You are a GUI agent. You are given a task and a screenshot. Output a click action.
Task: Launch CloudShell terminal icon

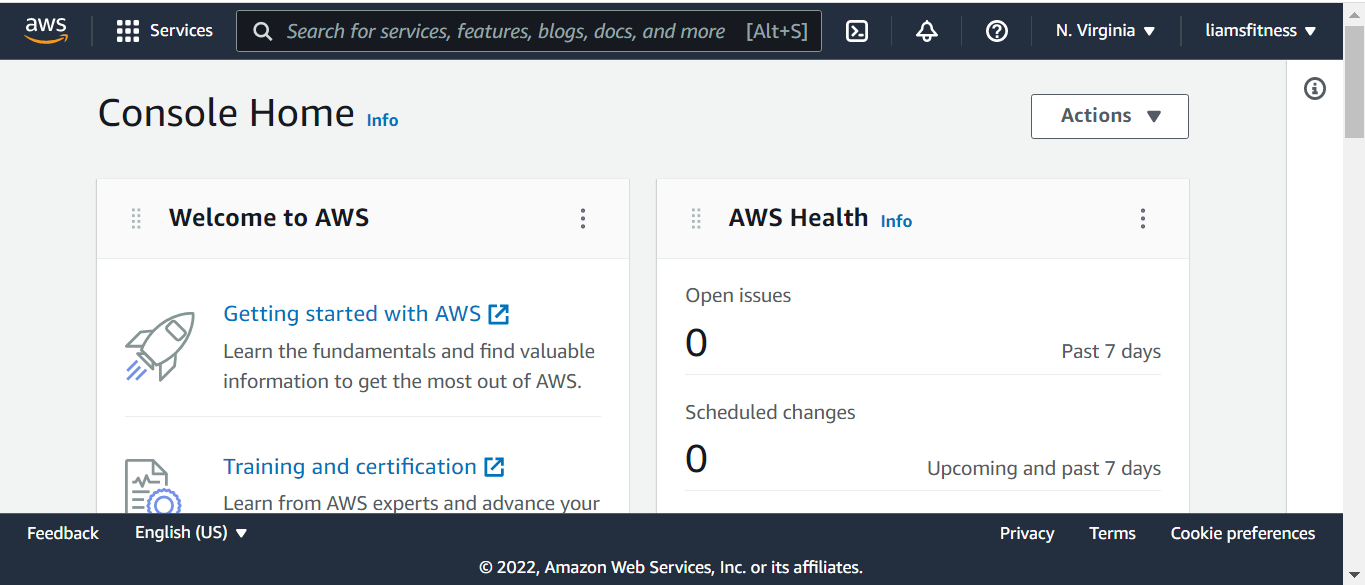click(x=857, y=31)
